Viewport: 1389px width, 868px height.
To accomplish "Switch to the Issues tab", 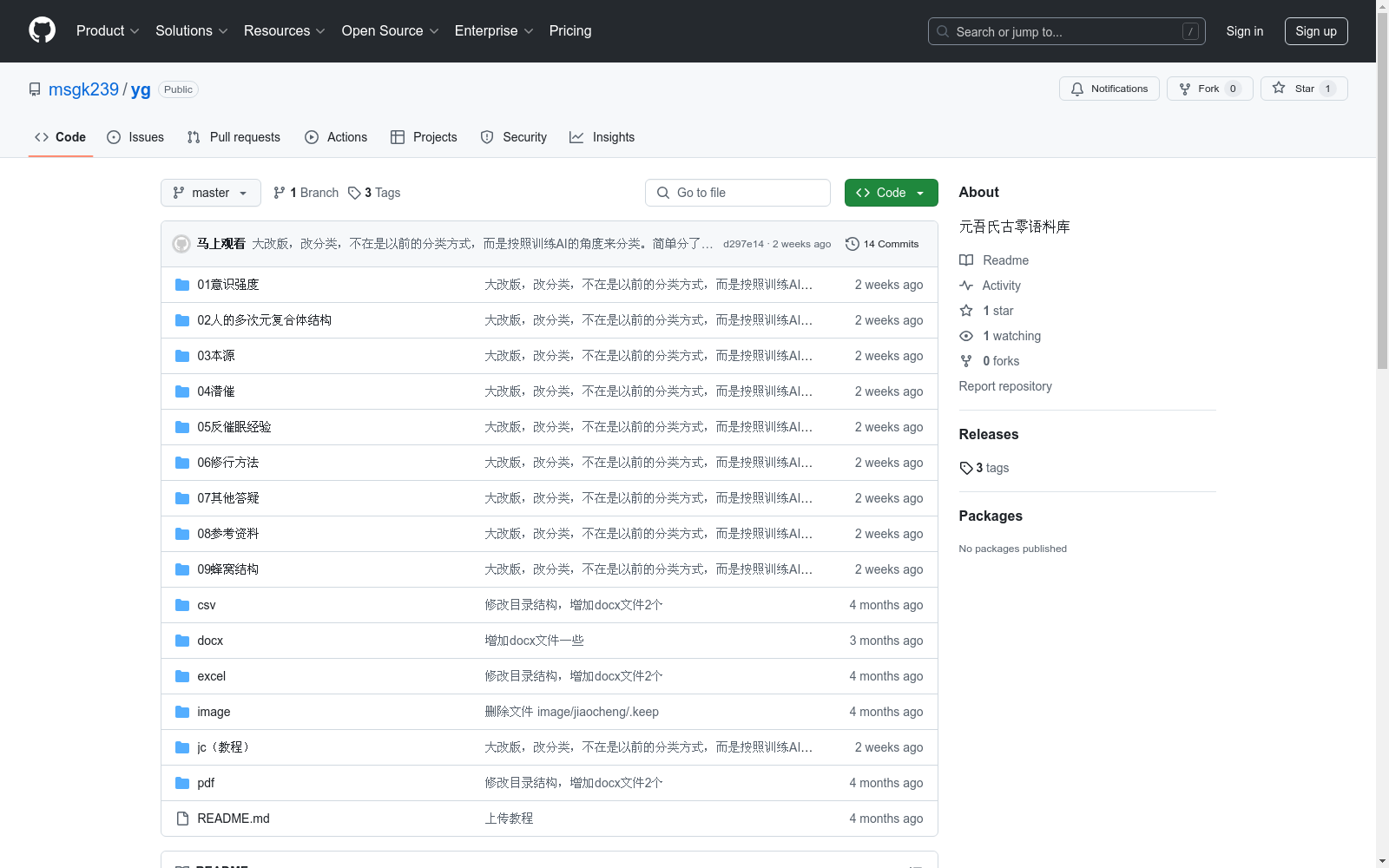I will pyautogui.click(x=135, y=137).
